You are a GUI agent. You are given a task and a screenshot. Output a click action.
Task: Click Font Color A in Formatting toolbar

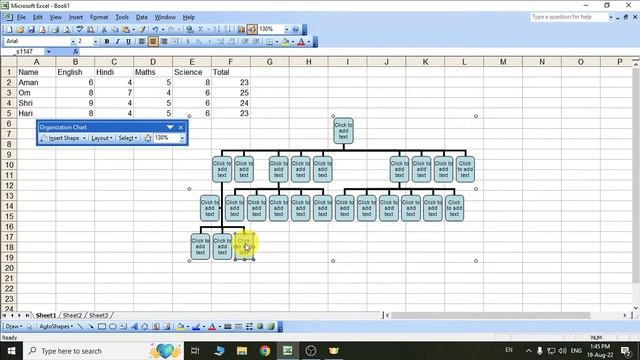(301, 41)
